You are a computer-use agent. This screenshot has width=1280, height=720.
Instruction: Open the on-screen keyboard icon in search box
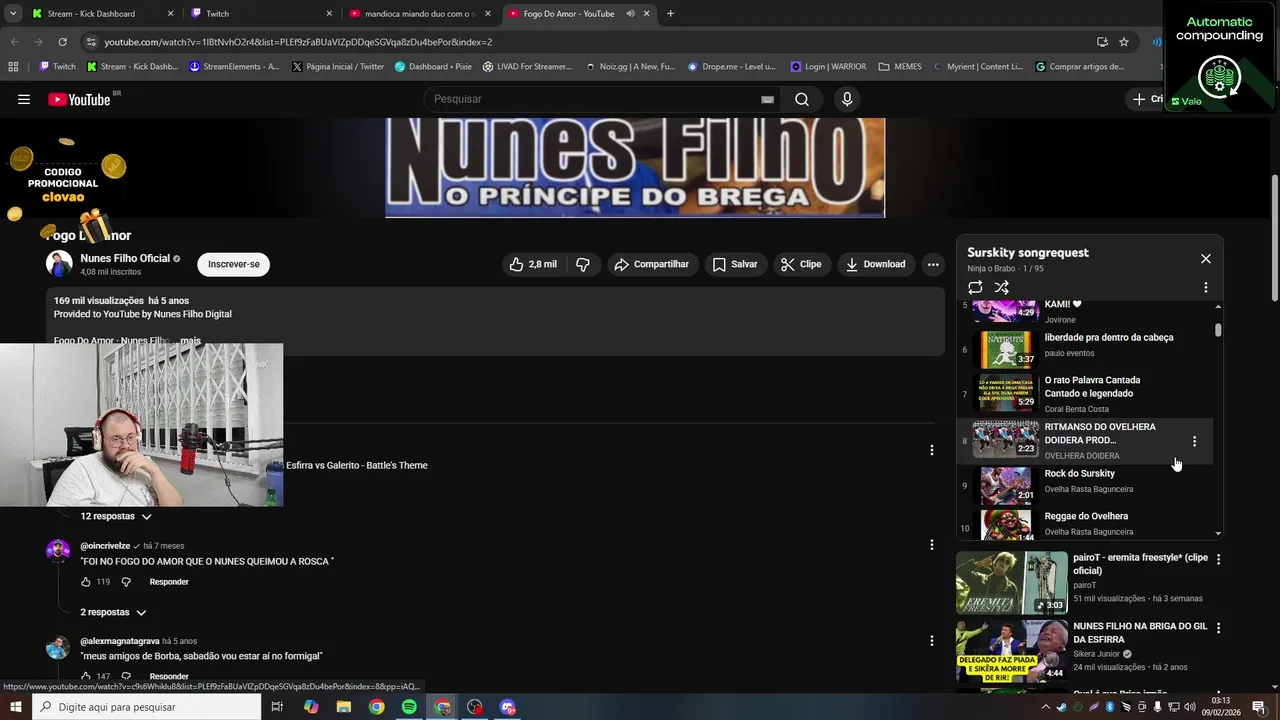pyautogui.click(x=767, y=99)
